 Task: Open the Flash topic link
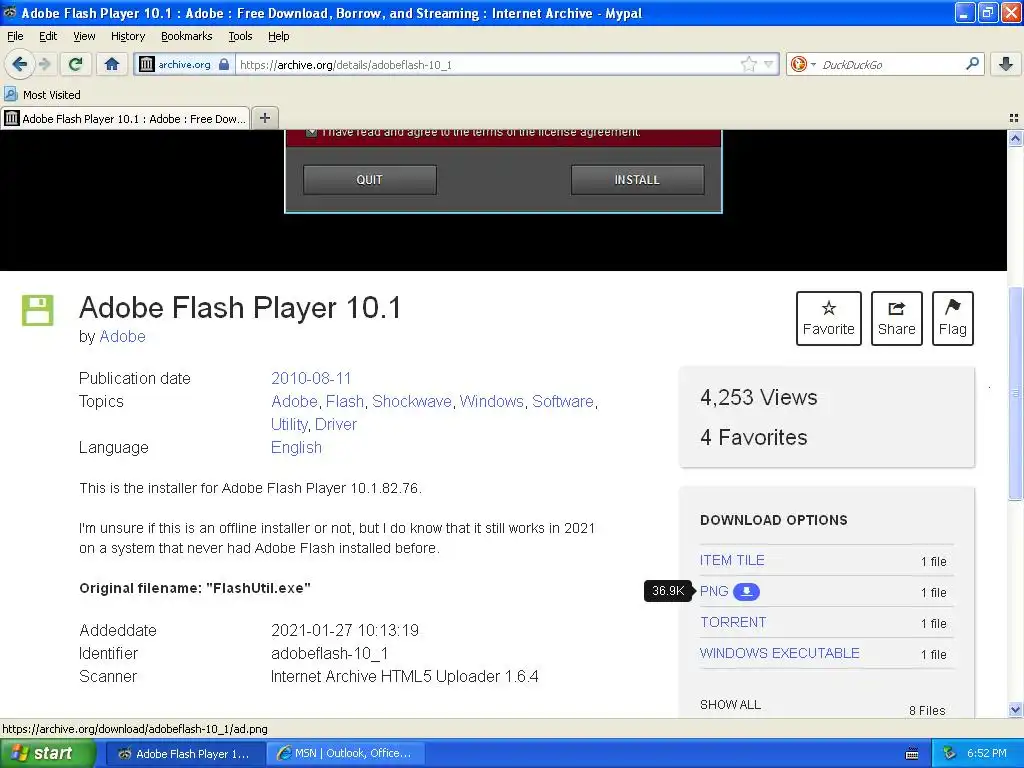point(345,401)
